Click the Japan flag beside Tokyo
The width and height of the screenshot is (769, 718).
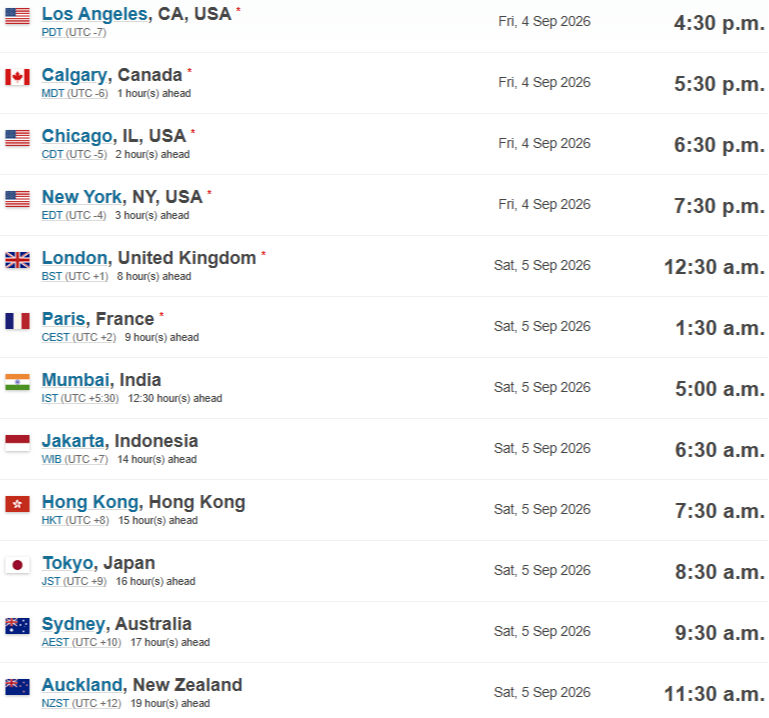[x=17, y=565]
